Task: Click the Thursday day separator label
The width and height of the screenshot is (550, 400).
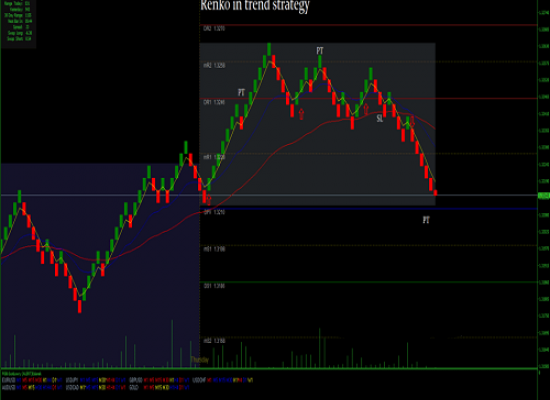Action: click(200, 360)
